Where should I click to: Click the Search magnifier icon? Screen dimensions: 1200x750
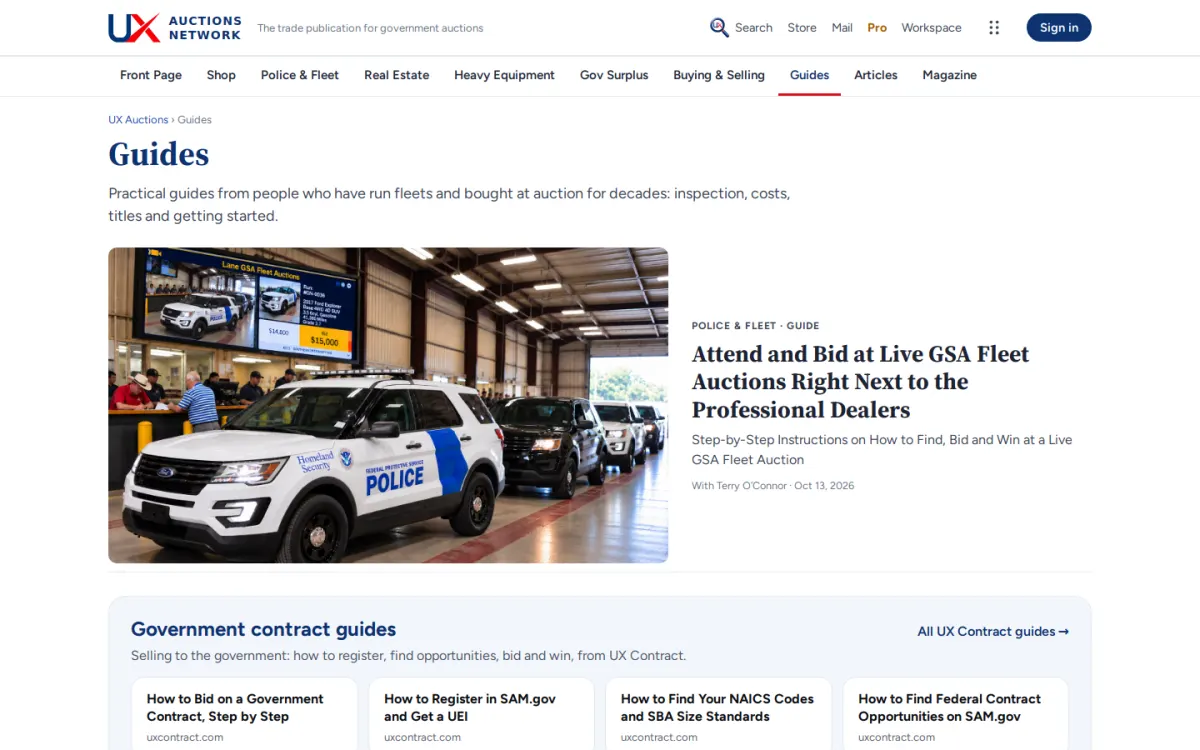(x=719, y=28)
